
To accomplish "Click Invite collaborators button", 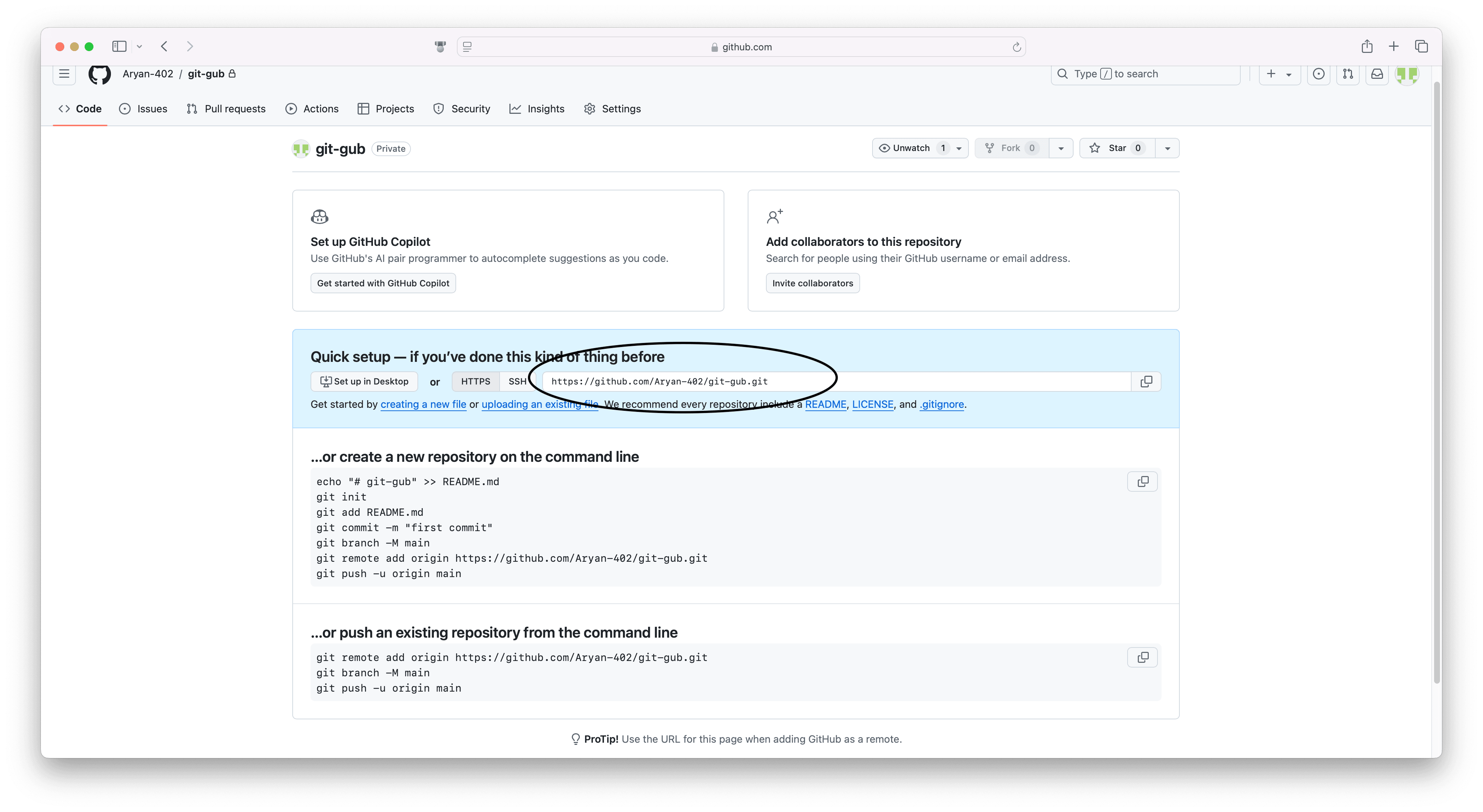I will click(x=812, y=282).
